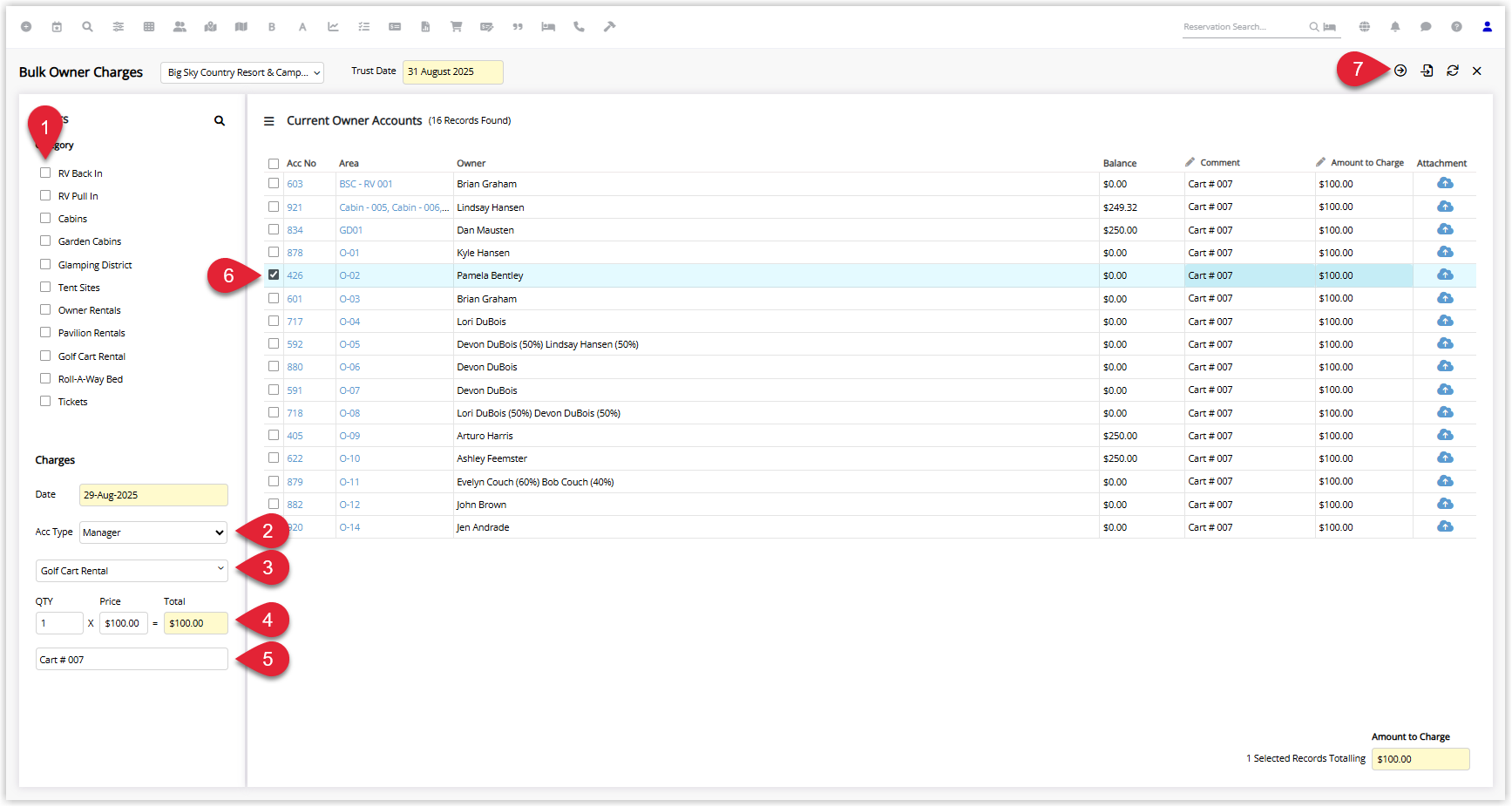The width and height of the screenshot is (1512, 807).
Task: Click the arrow-circle apply charges icon
Action: (x=1400, y=71)
